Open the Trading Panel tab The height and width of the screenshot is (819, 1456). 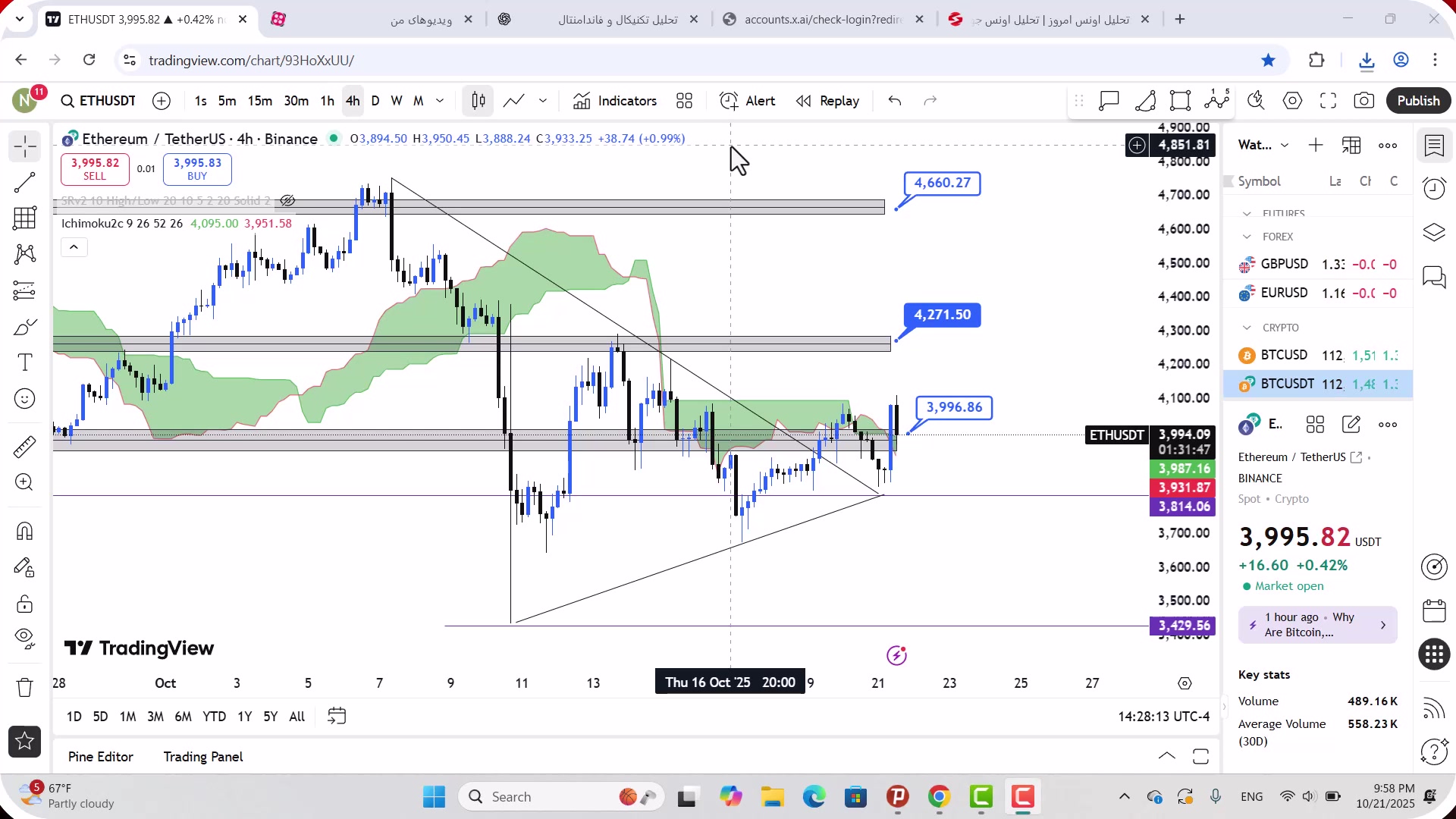[x=202, y=757]
